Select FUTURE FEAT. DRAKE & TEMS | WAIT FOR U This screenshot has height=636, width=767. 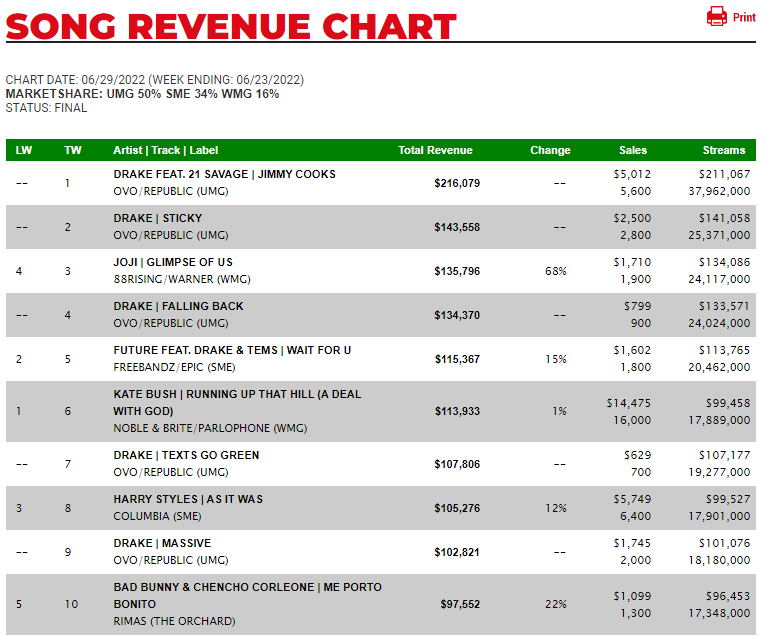click(x=232, y=350)
